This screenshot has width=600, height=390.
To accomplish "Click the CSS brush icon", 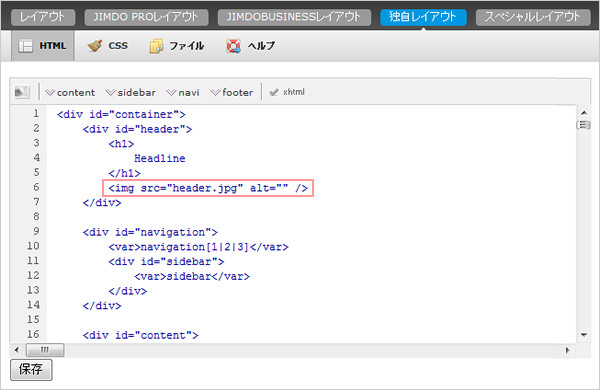I will pyautogui.click(x=95, y=46).
